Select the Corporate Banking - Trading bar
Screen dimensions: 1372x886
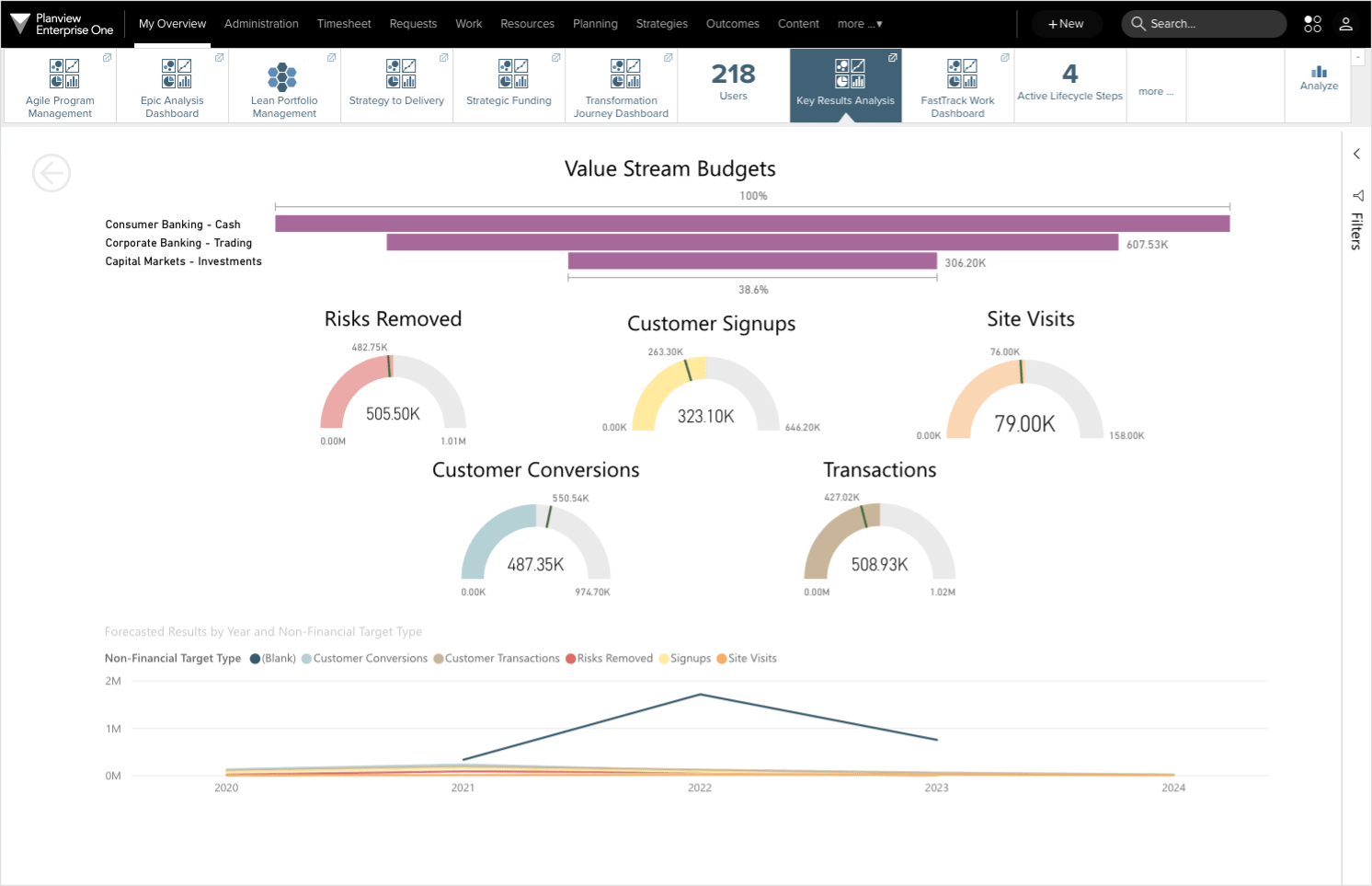(752, 242)
